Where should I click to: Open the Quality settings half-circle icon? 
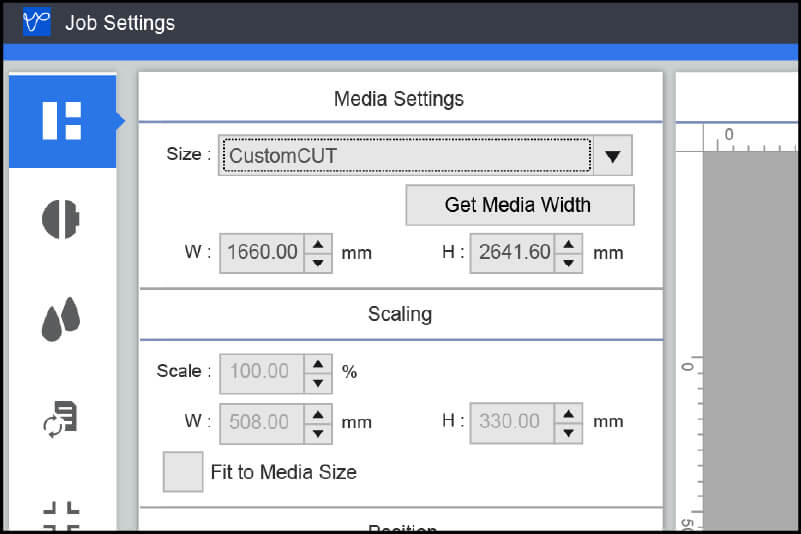[61, 219]
